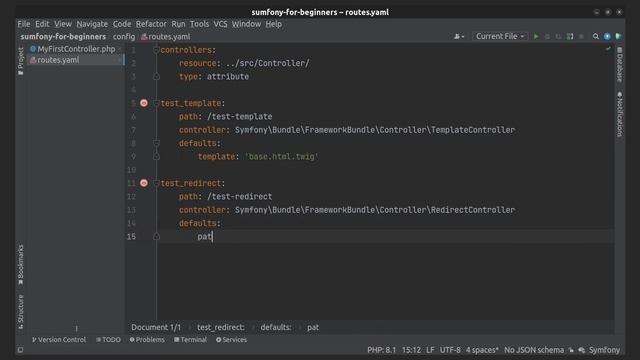Open the Navigate menu

click(92, 24)
